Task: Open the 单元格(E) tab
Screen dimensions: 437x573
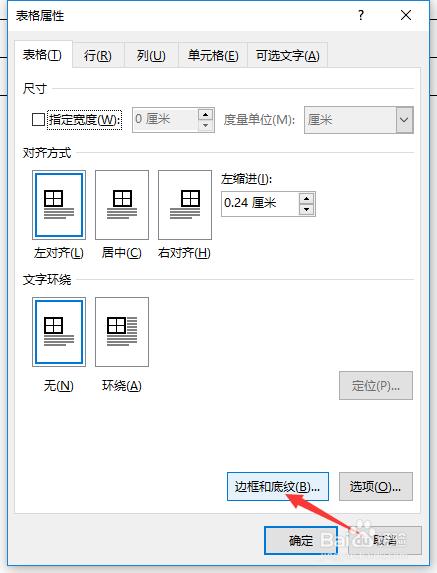Action: (x=213, y=56)
